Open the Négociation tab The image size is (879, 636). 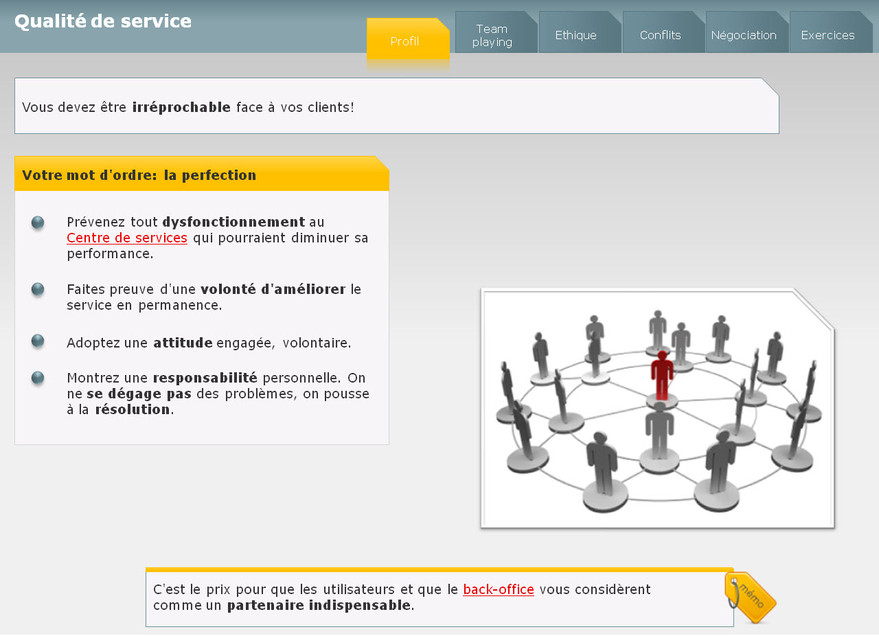743,35
